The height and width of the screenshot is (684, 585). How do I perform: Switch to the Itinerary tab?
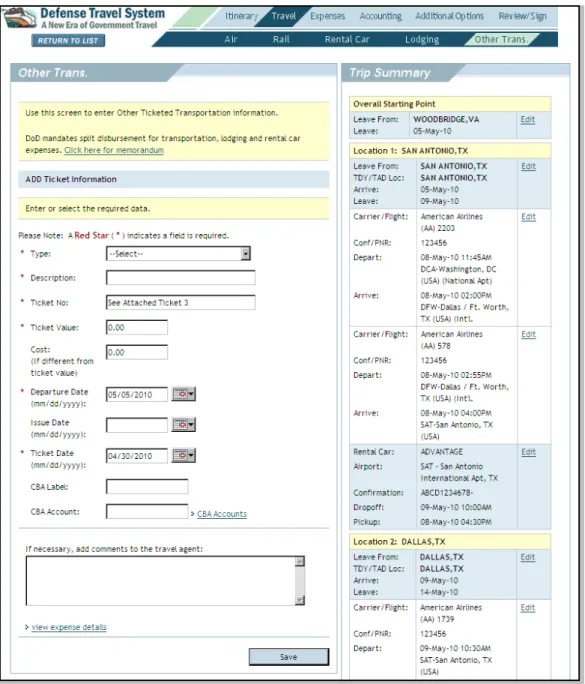coord(241,16)
